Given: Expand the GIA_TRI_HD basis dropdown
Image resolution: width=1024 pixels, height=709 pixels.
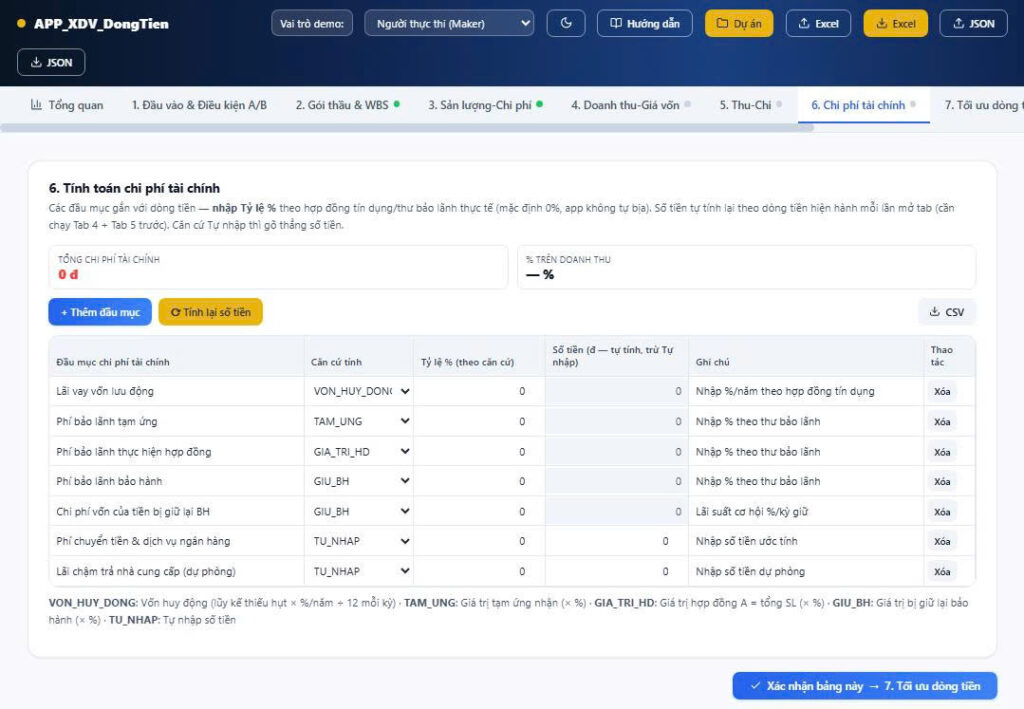Looking at the screenshot, I should tap(360, 452).
